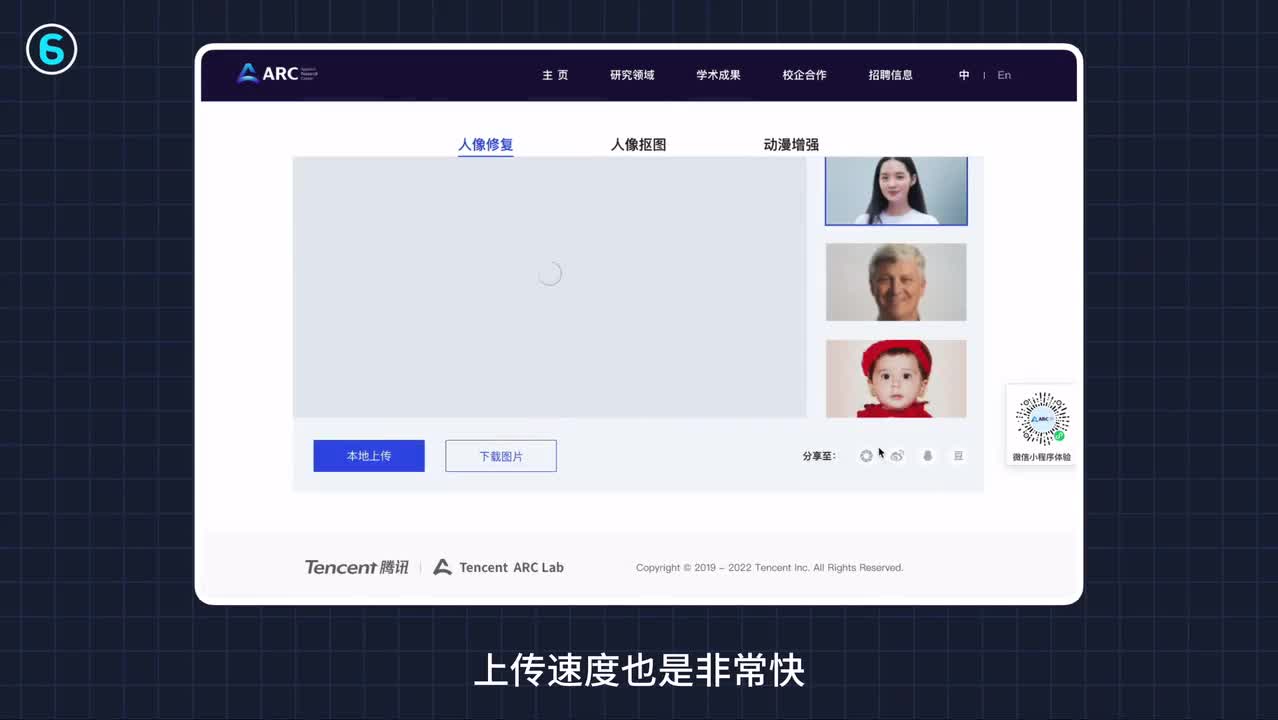Click the Tencent ARC Lab footer logo
1278x720 pixels.
tap(498, 567)
